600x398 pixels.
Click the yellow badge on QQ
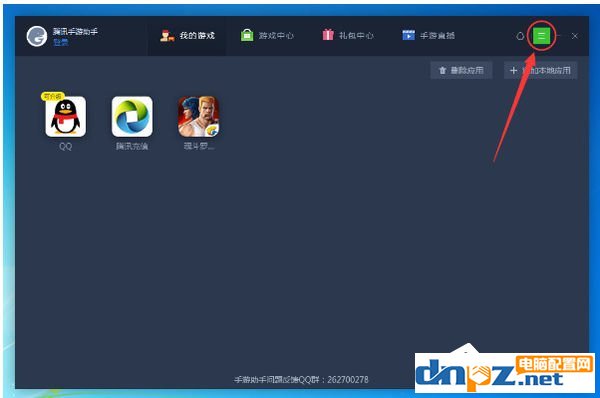[x=53, y=96]
